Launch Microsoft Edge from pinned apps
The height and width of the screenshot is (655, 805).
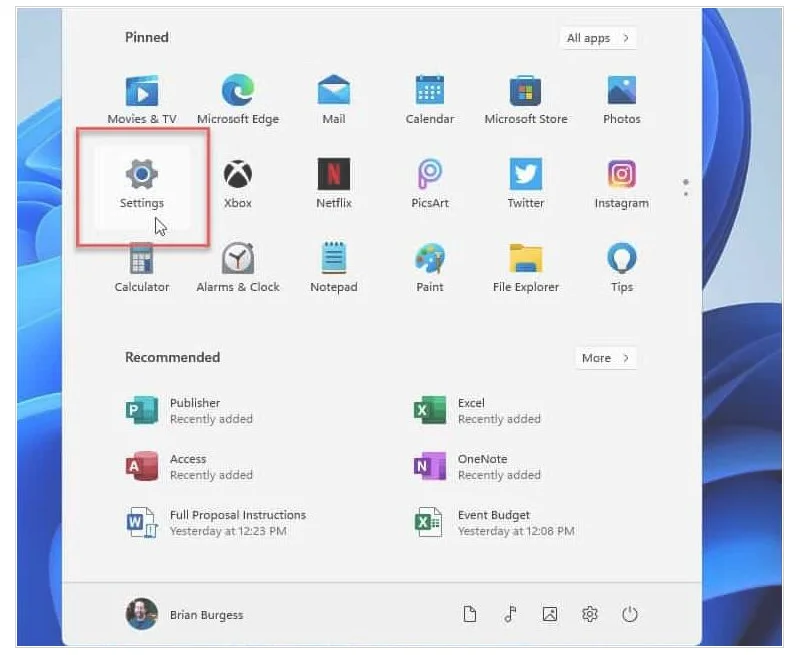tap(237, 99)
